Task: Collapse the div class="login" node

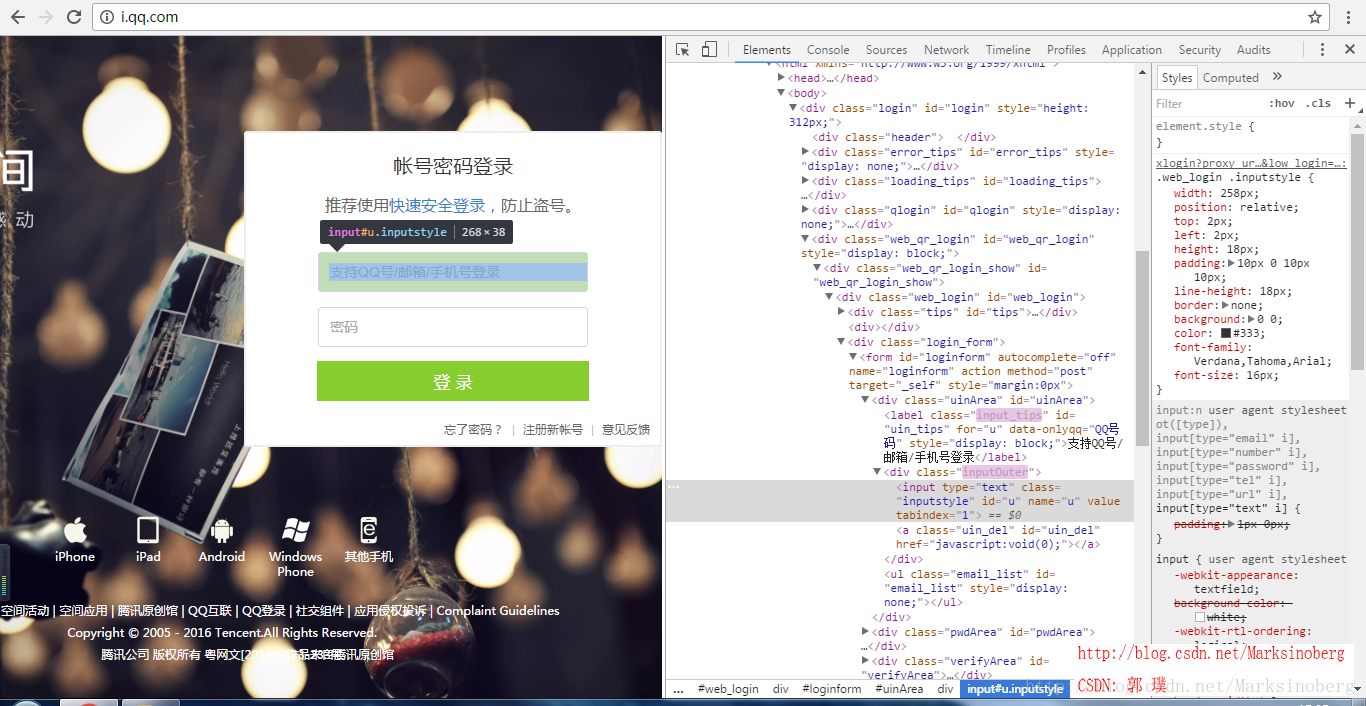Action: (793, 108)
